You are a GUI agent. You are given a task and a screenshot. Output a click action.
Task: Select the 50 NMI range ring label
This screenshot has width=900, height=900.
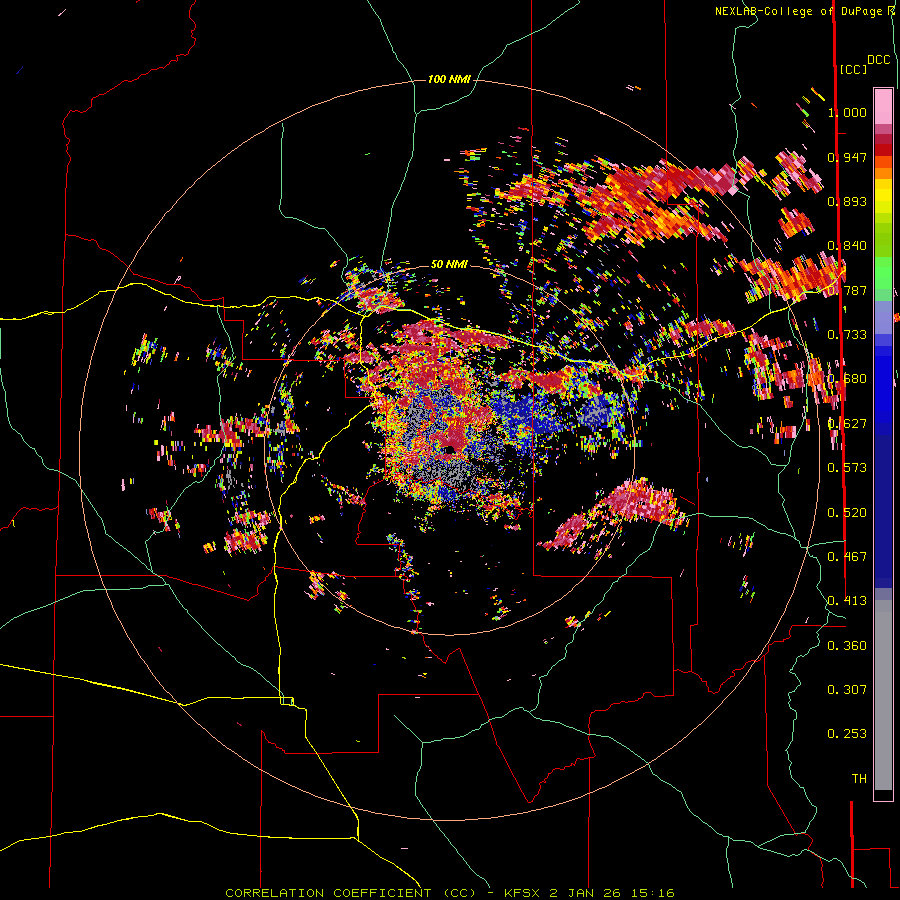[449, 264]
